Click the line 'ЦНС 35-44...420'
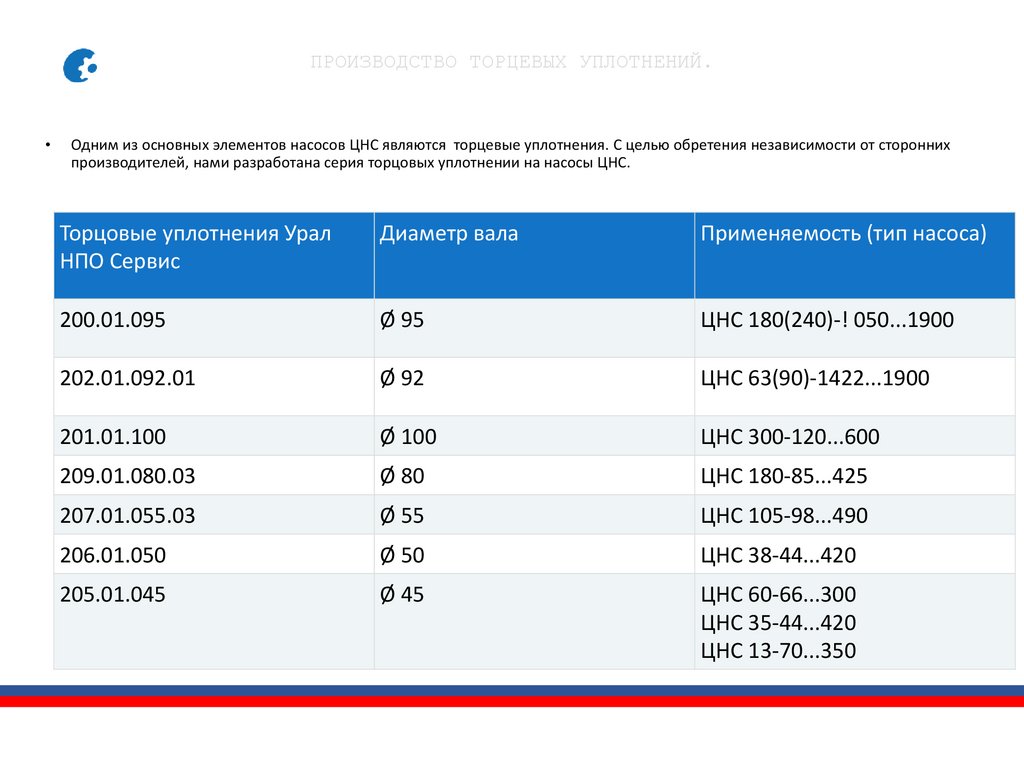1024x767 pixels. pyautogui.click(x=778, y=623)
